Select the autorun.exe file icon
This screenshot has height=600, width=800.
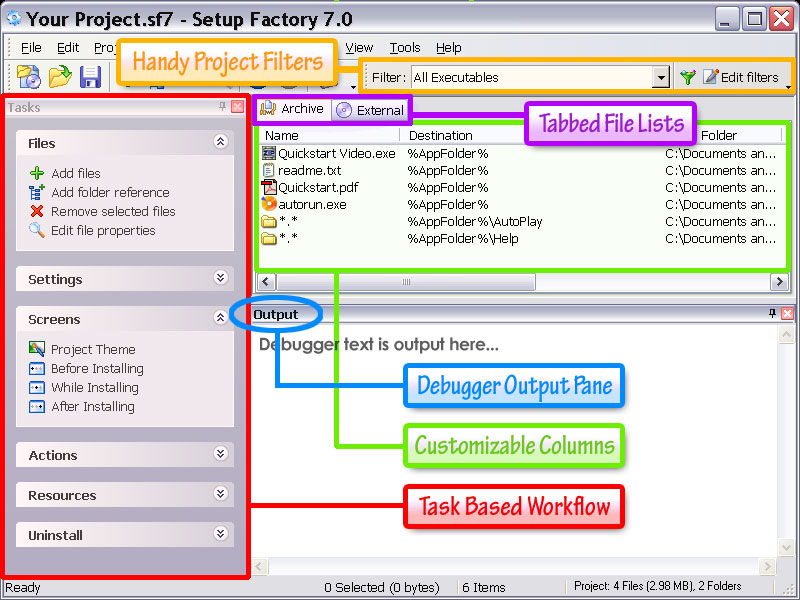coord(269,204)
